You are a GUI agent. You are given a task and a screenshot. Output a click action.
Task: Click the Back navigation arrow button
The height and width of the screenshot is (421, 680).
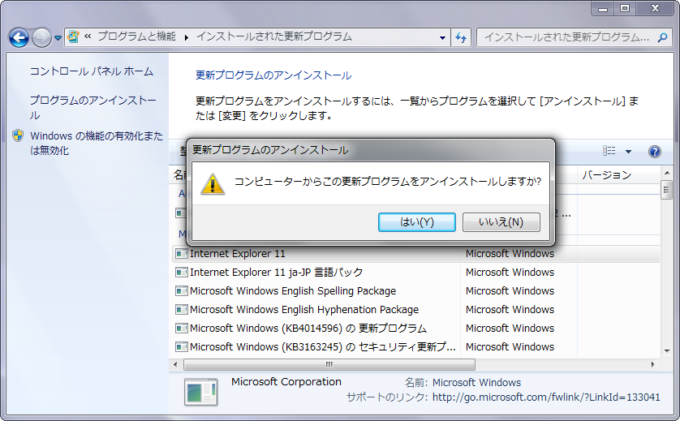coord(18,37)
